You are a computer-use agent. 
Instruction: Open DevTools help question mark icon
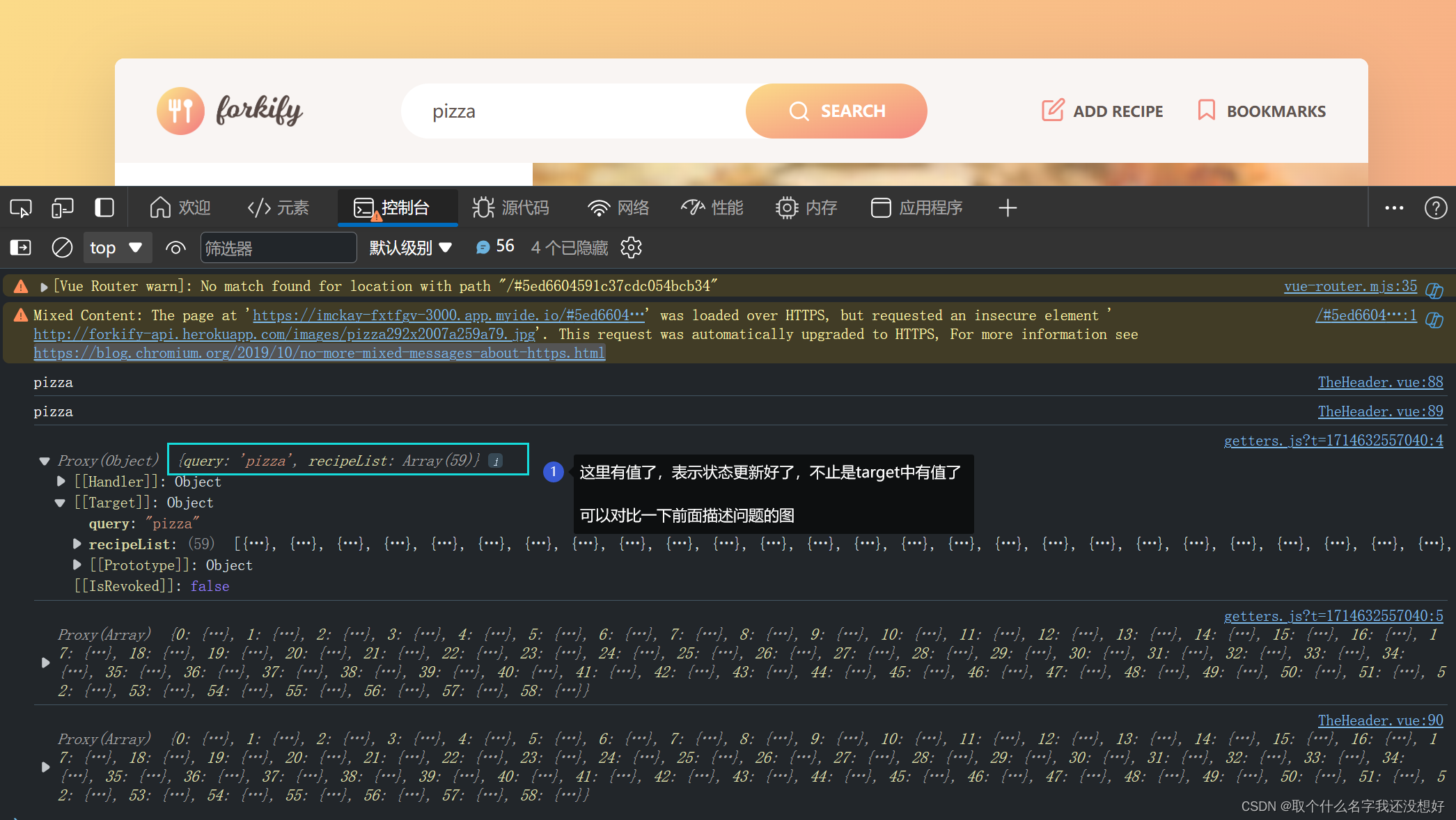pos(1436,207)
